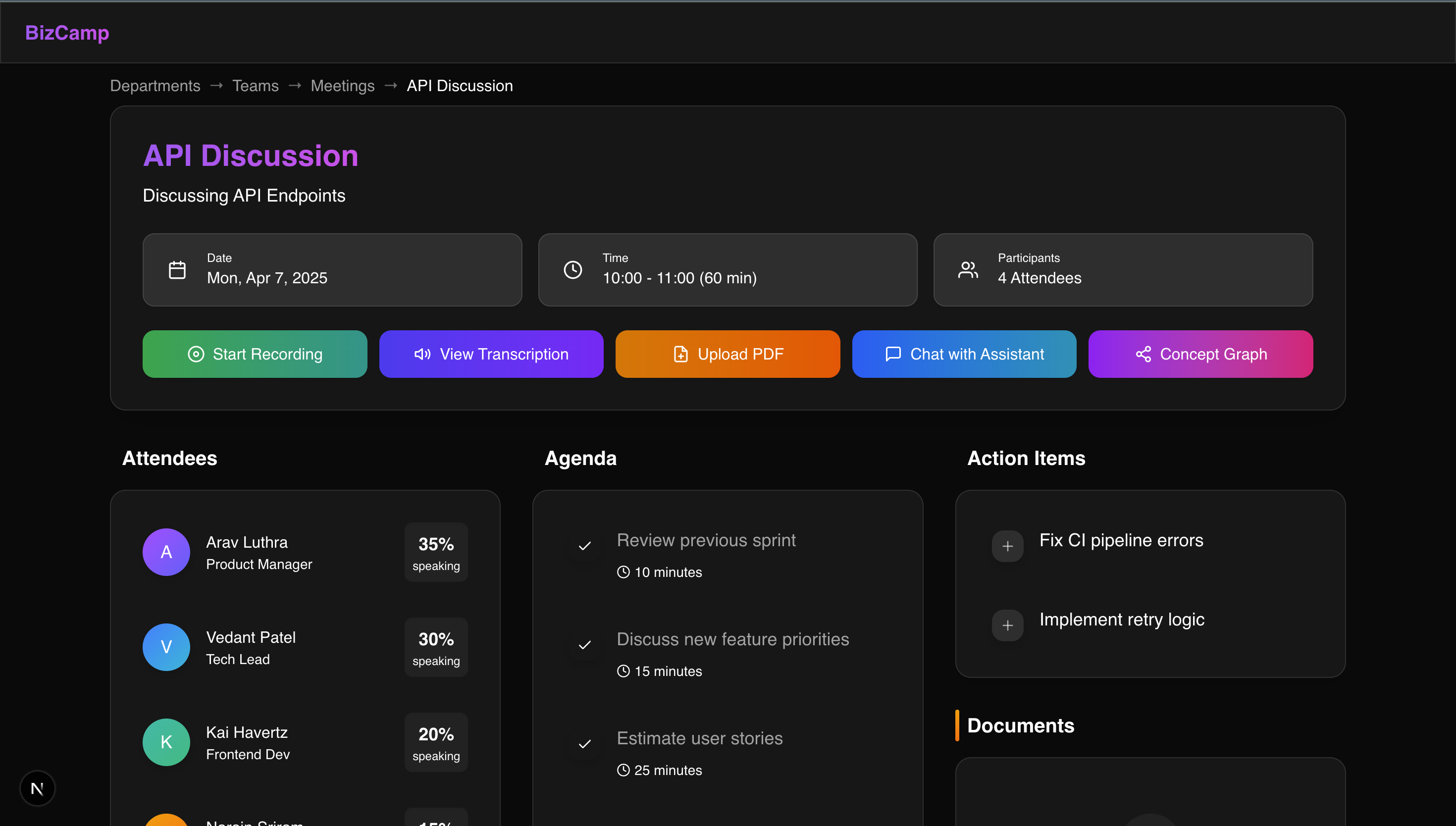Click the orange Upload PDF button

coord(727,354)
